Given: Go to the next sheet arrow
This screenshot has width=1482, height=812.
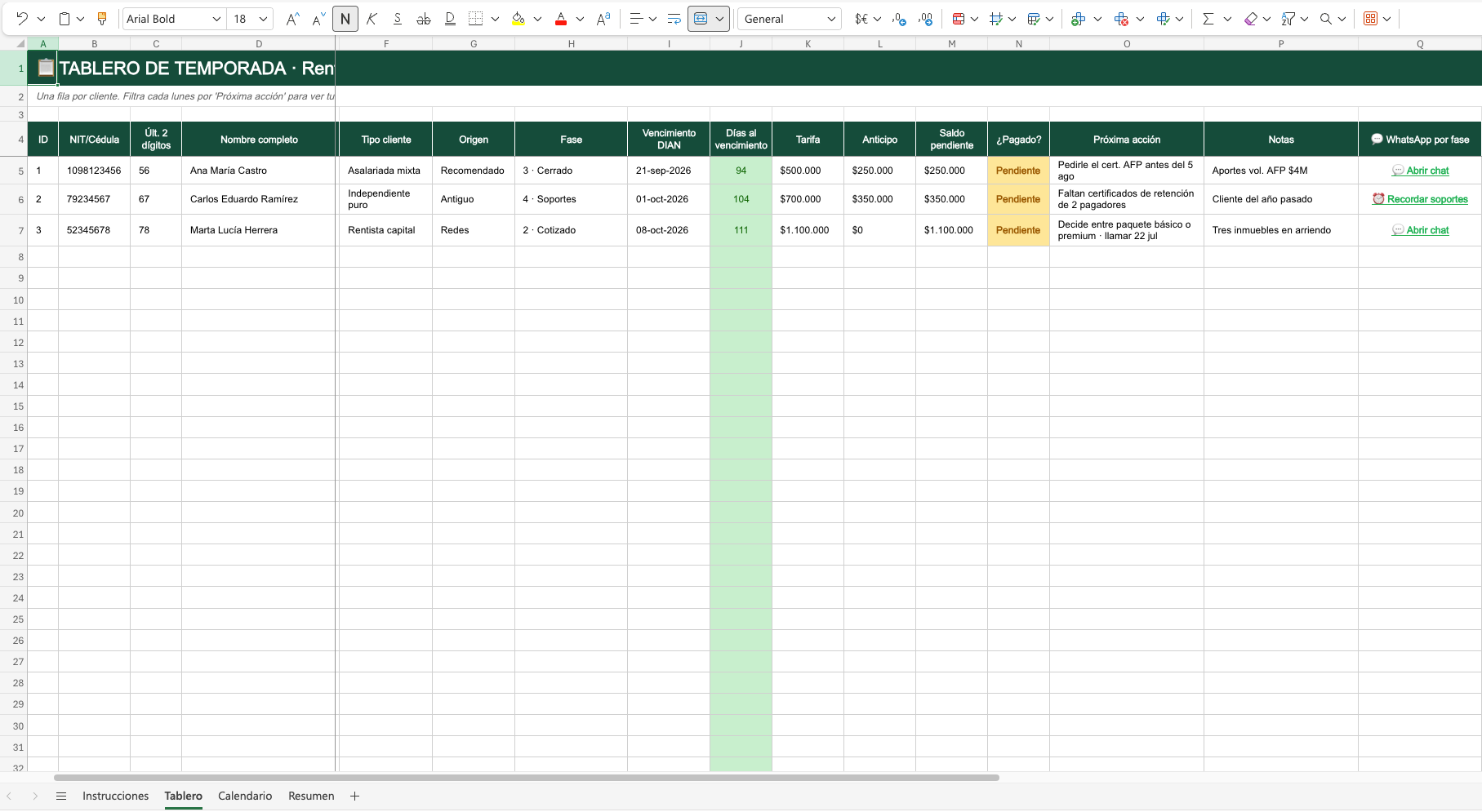Looking at the screenshot, I should pos(35,796).
